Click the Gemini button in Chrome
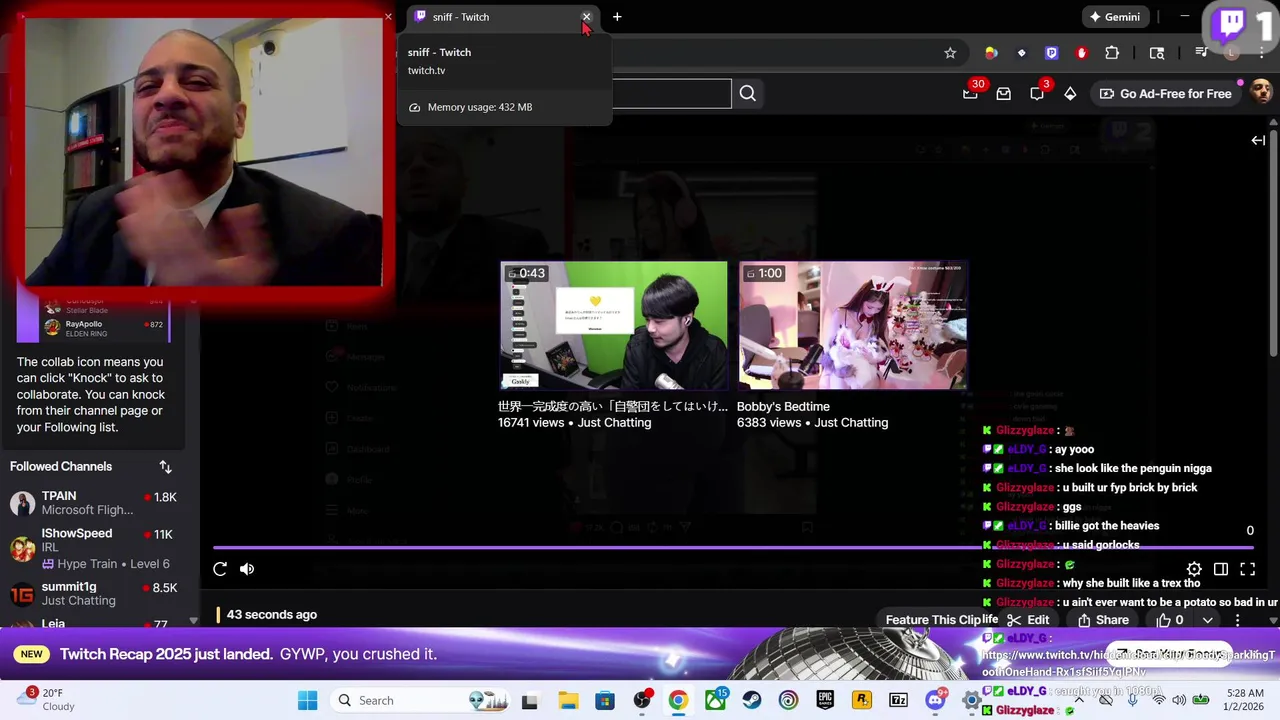Image resolution: width=1280 pixels, height=720 pixels. (x=1115, y=17)
